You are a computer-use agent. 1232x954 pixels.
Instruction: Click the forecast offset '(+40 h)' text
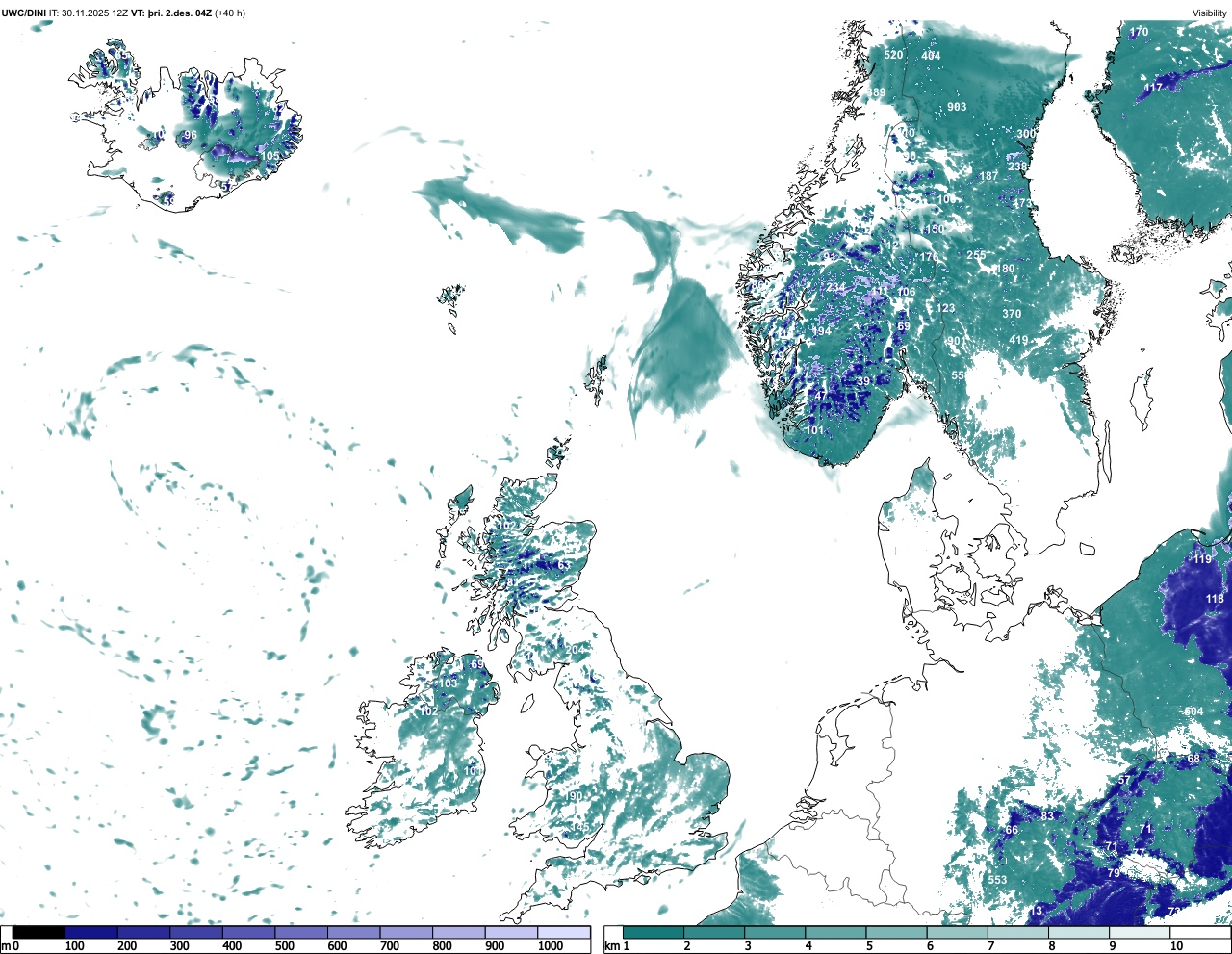coord(229,13)
